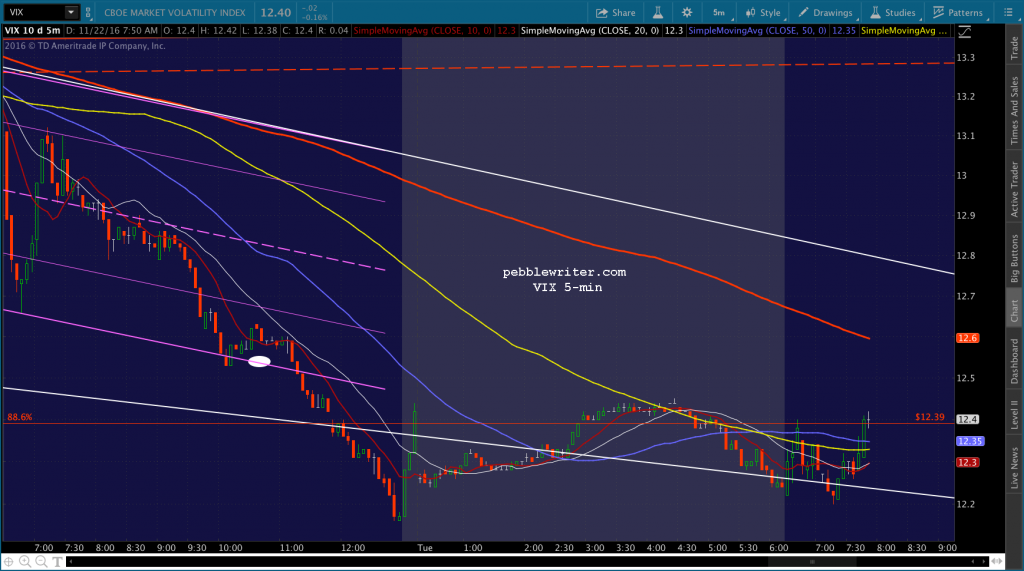This screenshot has height=571, width=1024.
Task: Open the 5m timeframe dropdown
Action: point(720,12)
